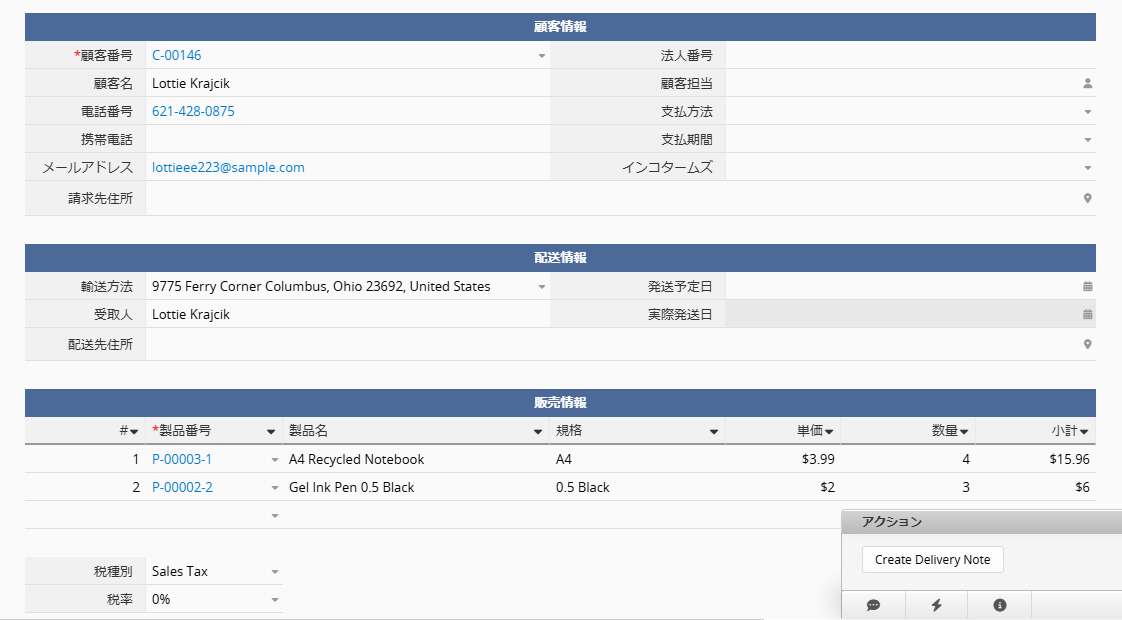
Task: Click the map pin in 請求先住所 field
Action: tap(1088, 199)
